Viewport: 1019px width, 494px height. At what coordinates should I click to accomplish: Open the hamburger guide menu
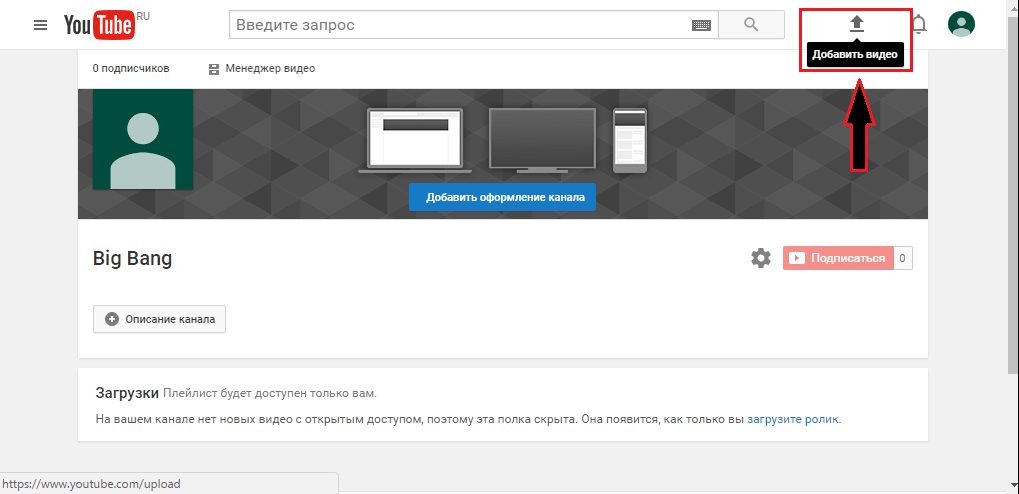pos(40,25)
